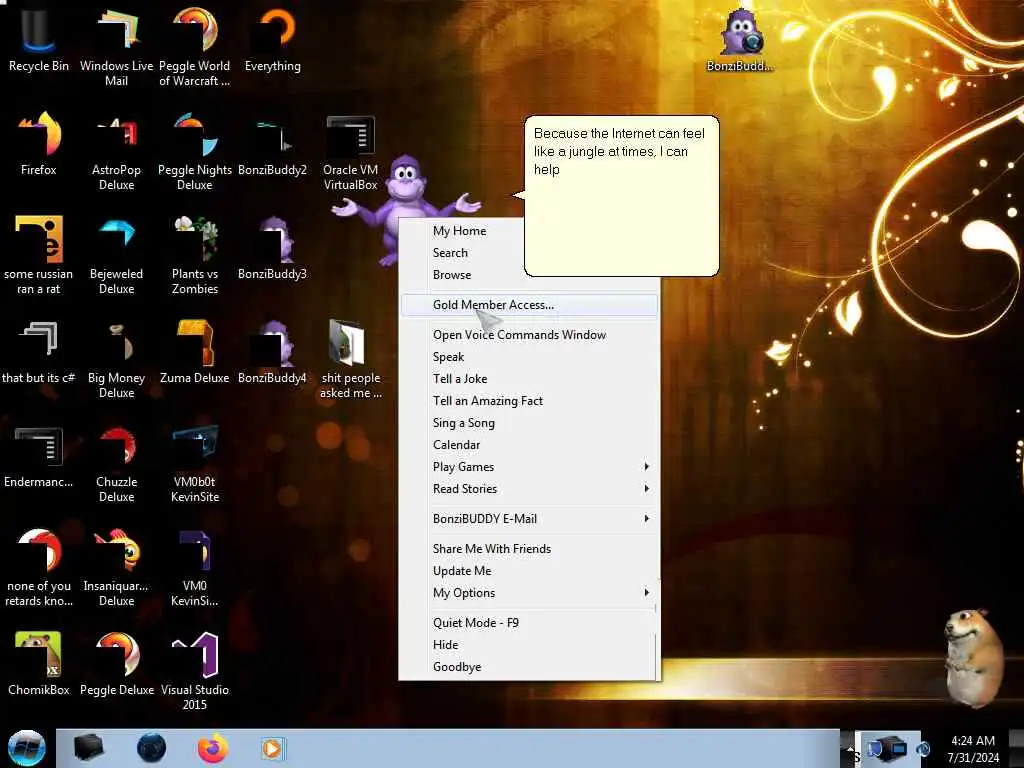Select the Peggle Deluxe desktop icon

point(116,662)
